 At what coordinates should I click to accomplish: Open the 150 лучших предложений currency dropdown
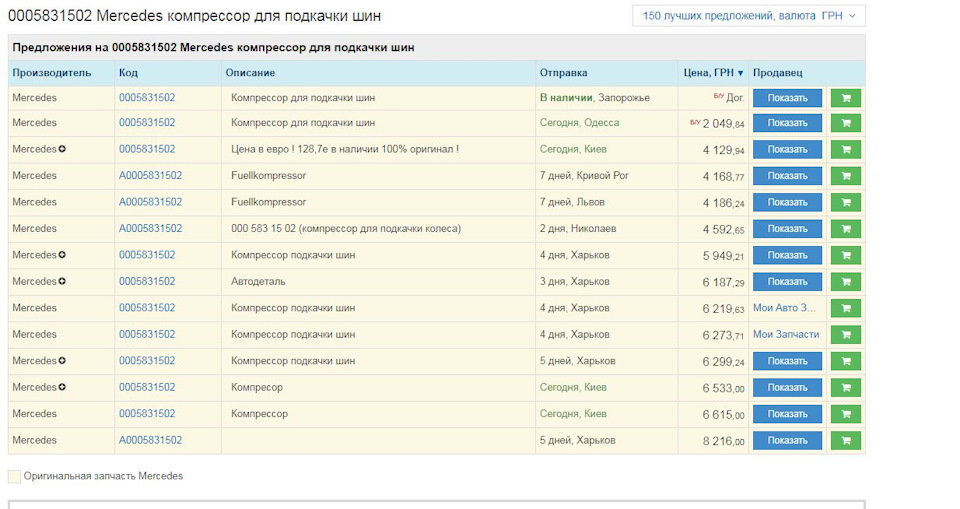point(748,16)
